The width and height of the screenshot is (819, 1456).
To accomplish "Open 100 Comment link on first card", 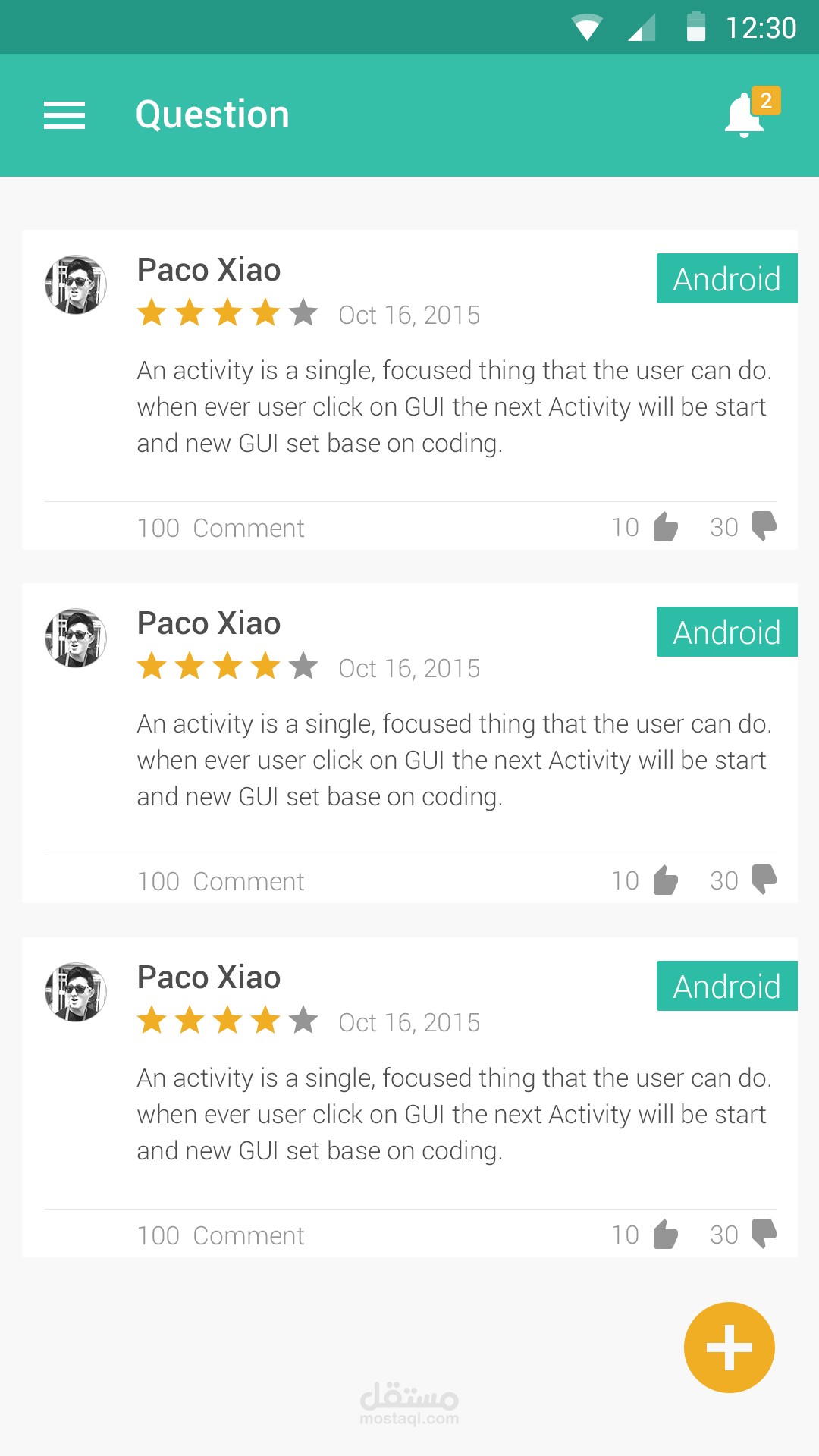I will (x=221, y=528).
